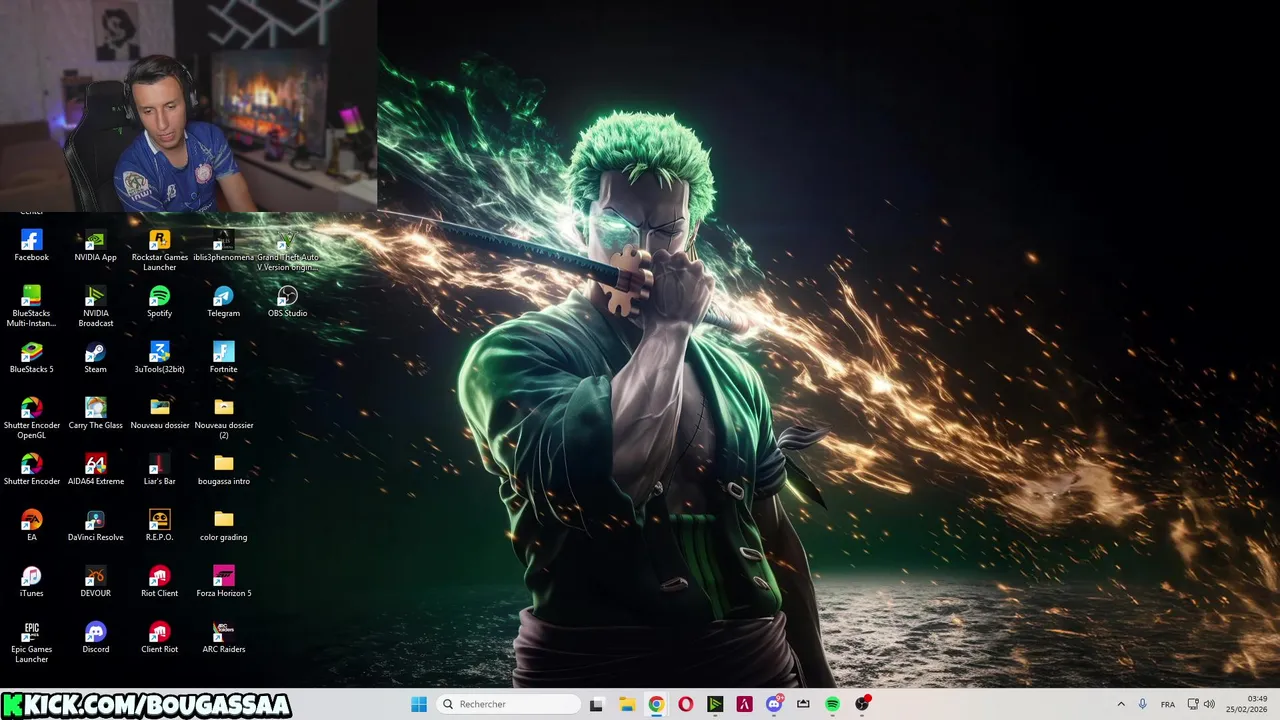This screenshot has height=720, width=1280.
Task: Select the Epic Games Launcher icon
Action: 31,642
